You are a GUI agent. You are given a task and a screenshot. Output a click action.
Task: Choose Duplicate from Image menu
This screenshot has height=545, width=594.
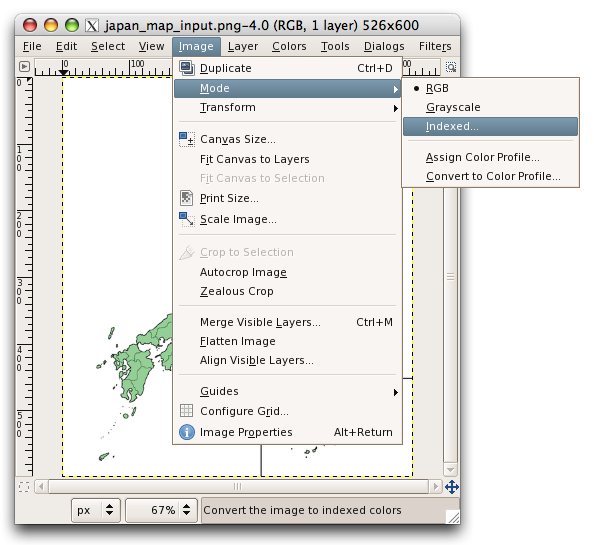pos(287,68)
